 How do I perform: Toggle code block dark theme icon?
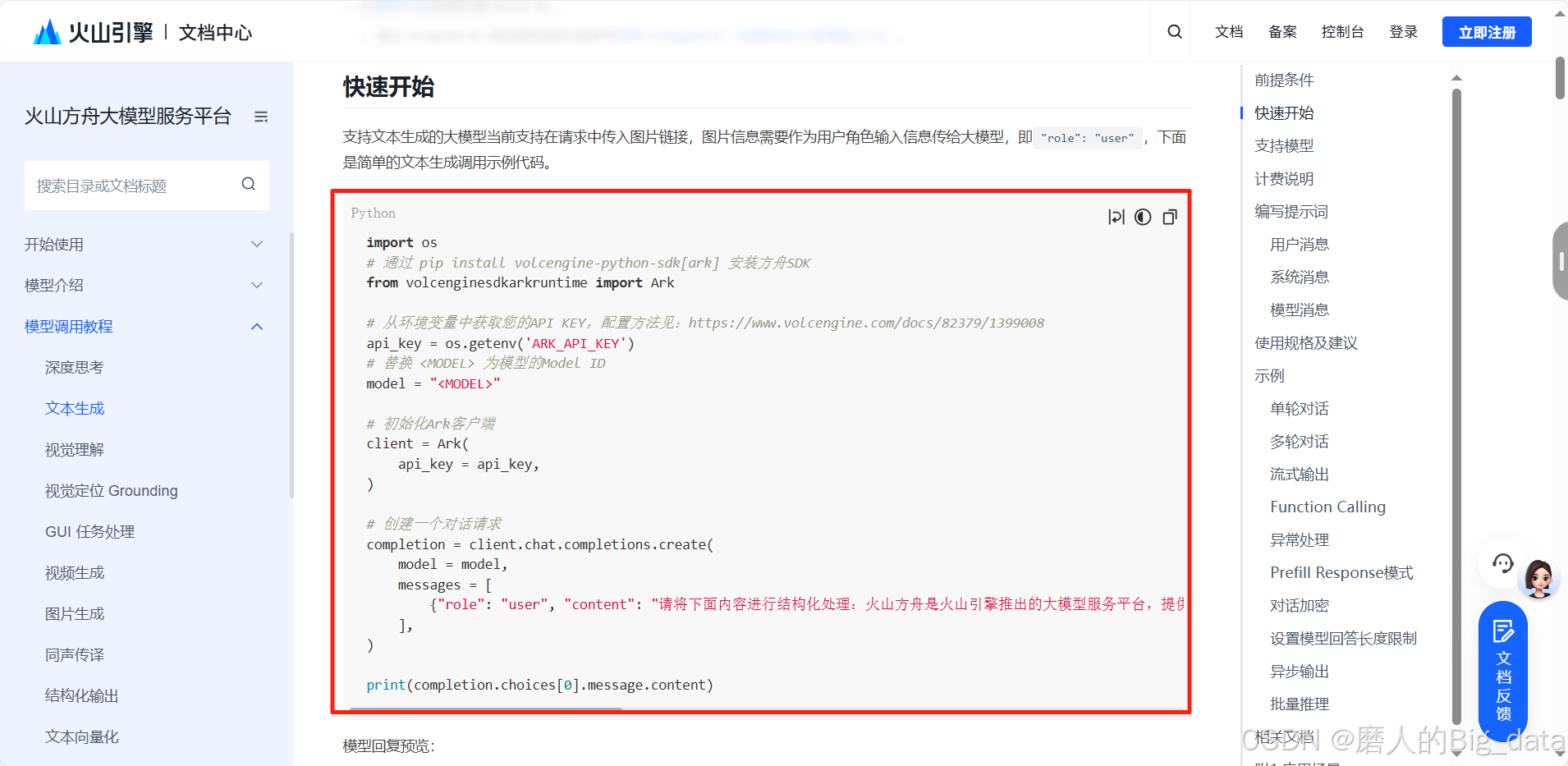1143,217
